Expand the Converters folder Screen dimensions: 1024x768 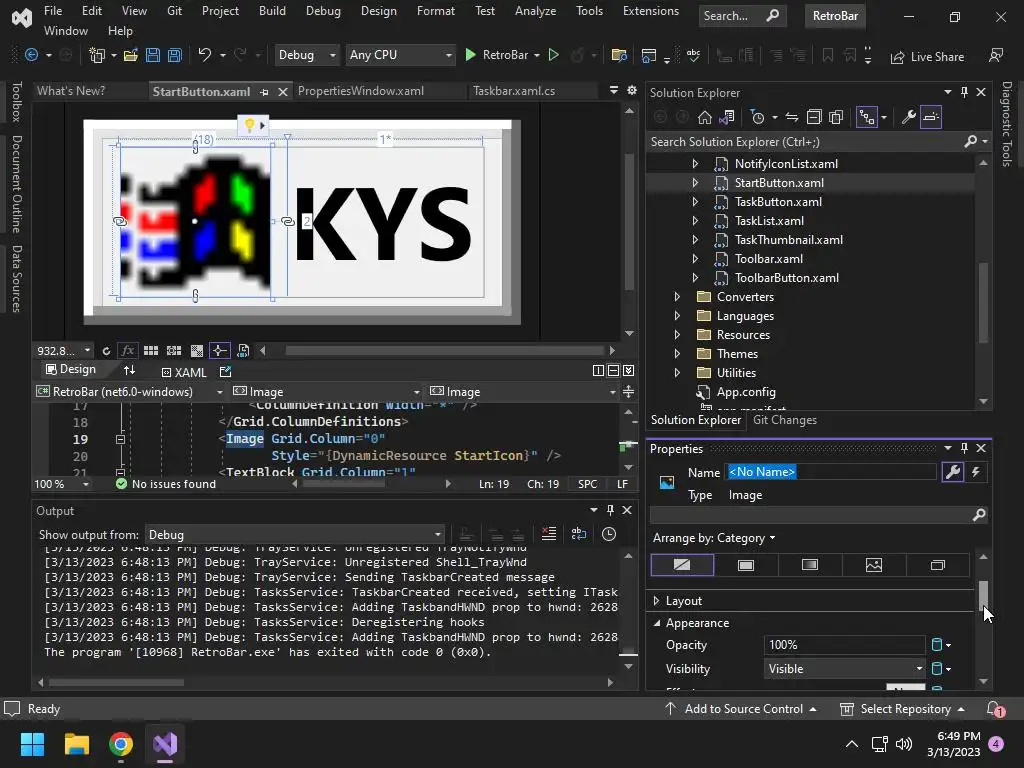pyautogui.click(x=677, y=296)
